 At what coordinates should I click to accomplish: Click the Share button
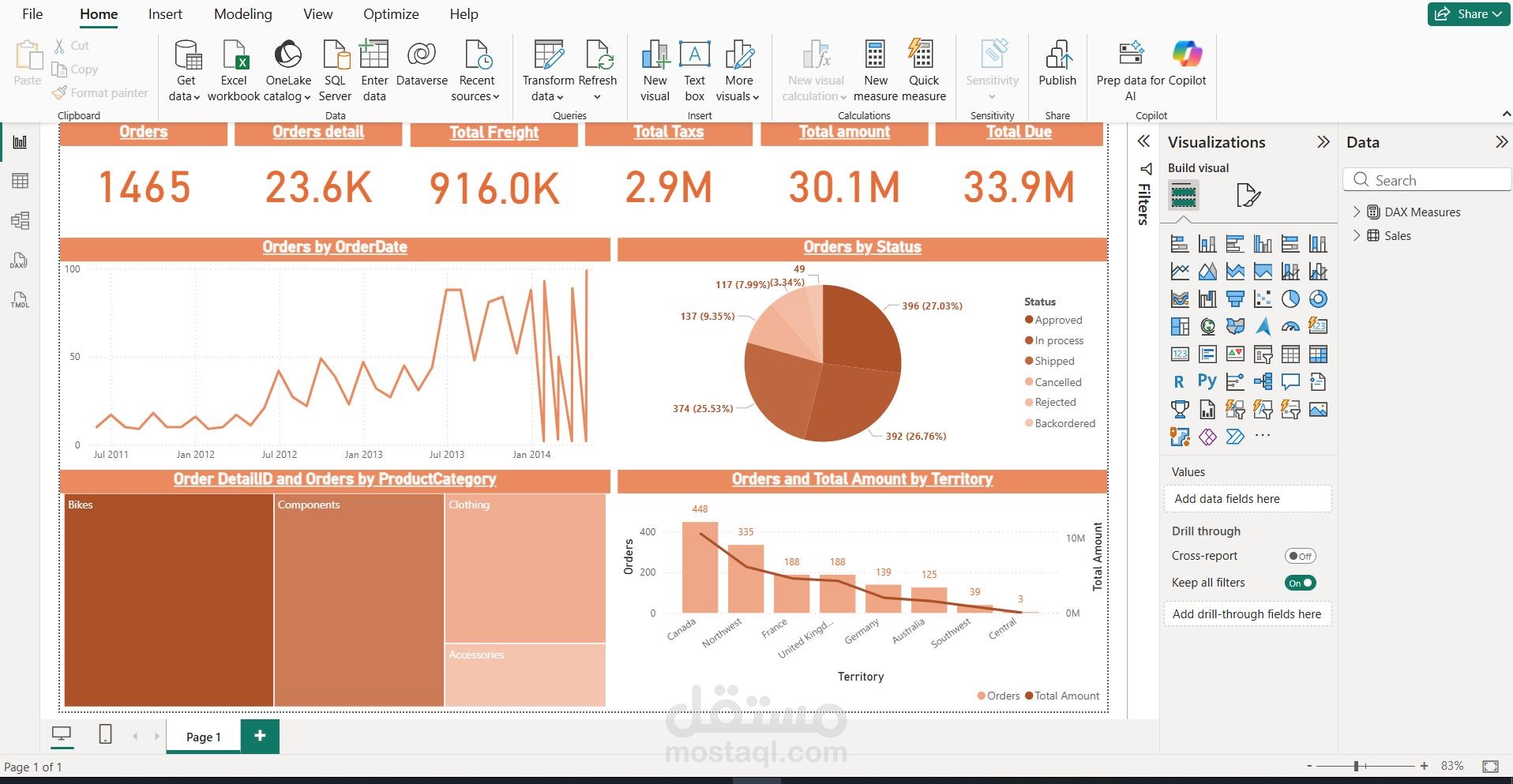tap(1466, 13)
